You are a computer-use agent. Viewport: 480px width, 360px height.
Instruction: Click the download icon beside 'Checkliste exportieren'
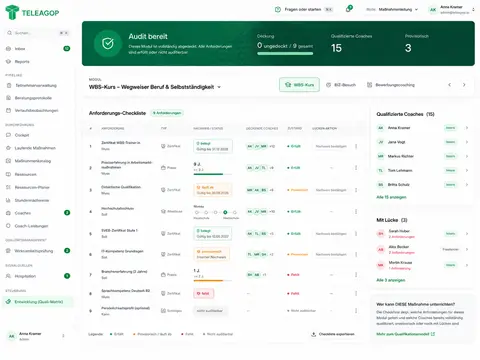(313, 334)
